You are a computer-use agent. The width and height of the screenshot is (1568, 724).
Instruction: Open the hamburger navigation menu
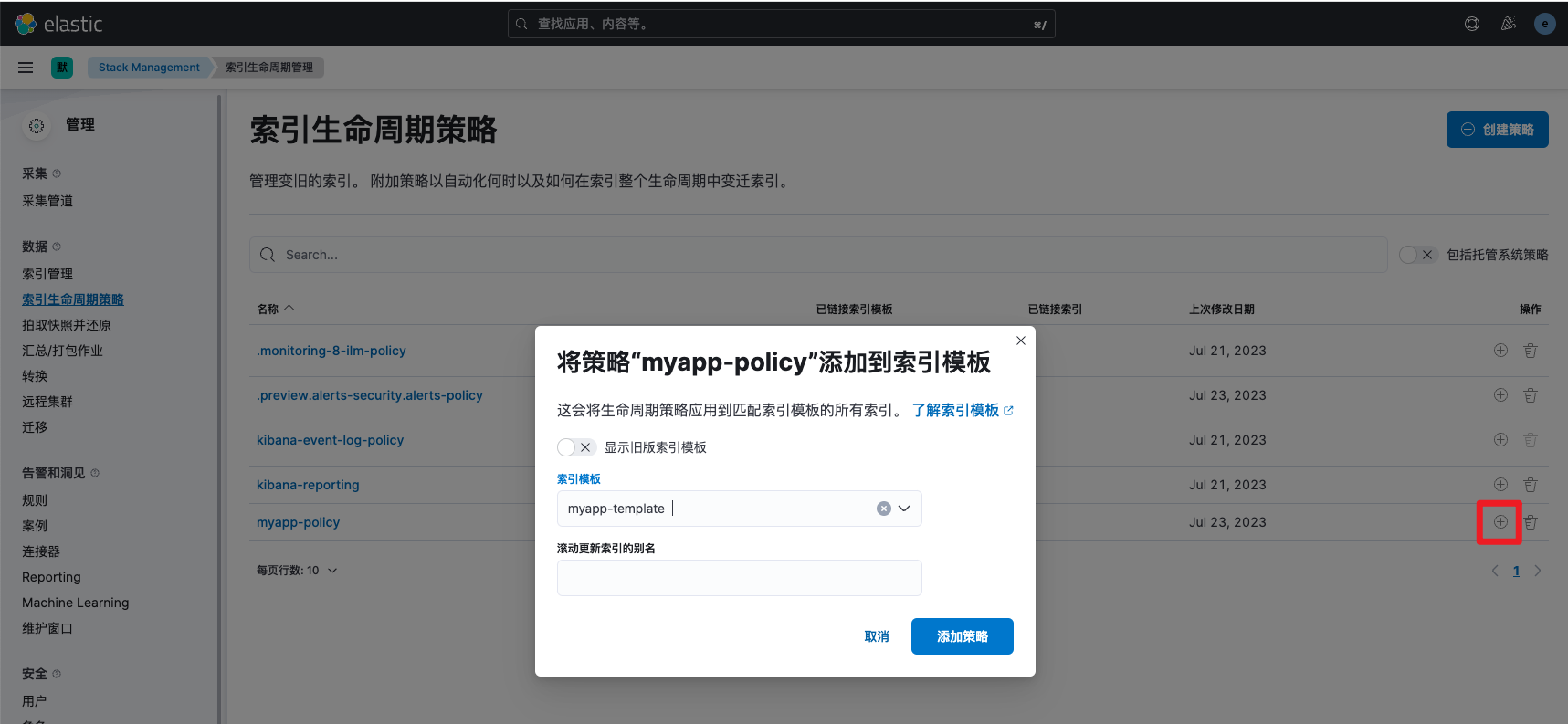click(x=26, y=68)
